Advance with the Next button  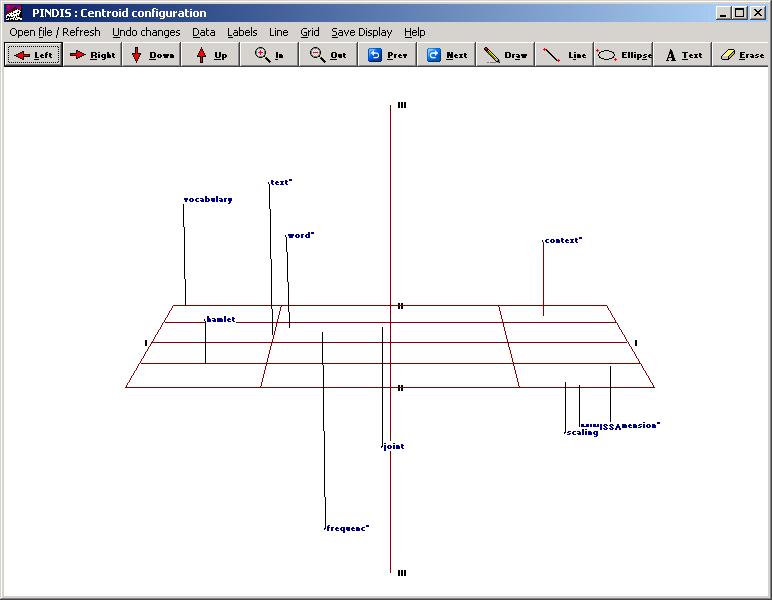446,55
